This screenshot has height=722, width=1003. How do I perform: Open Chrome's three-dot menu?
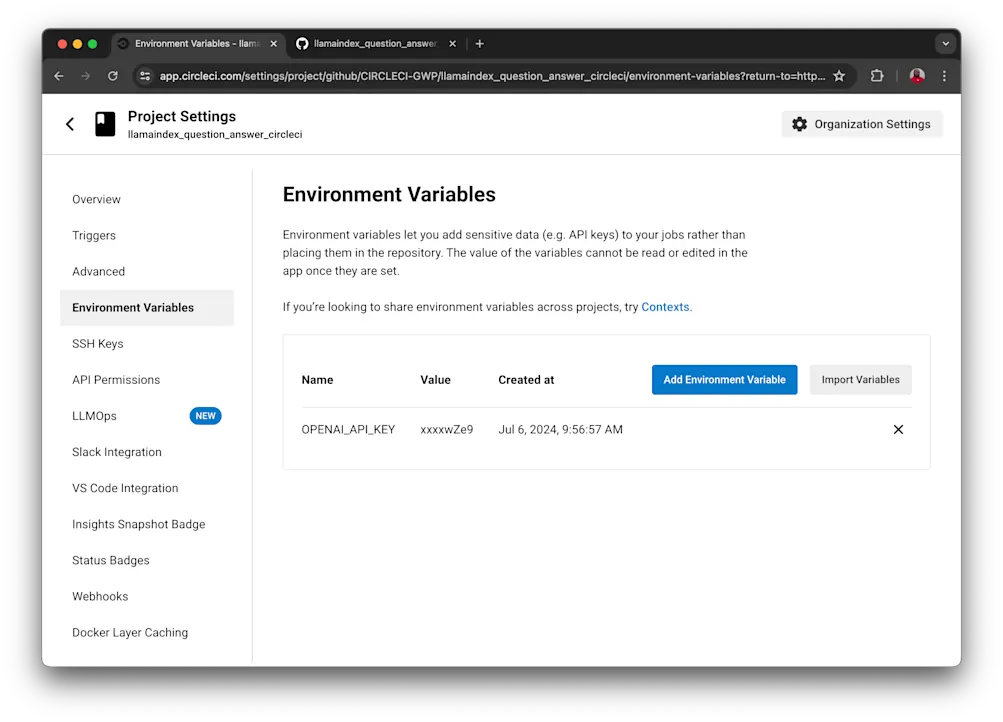944,75
